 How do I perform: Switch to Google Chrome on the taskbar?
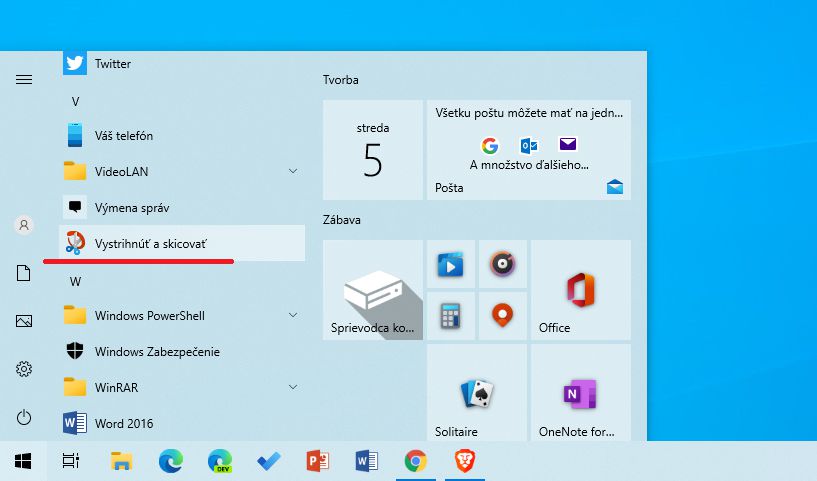coord(416,461)
